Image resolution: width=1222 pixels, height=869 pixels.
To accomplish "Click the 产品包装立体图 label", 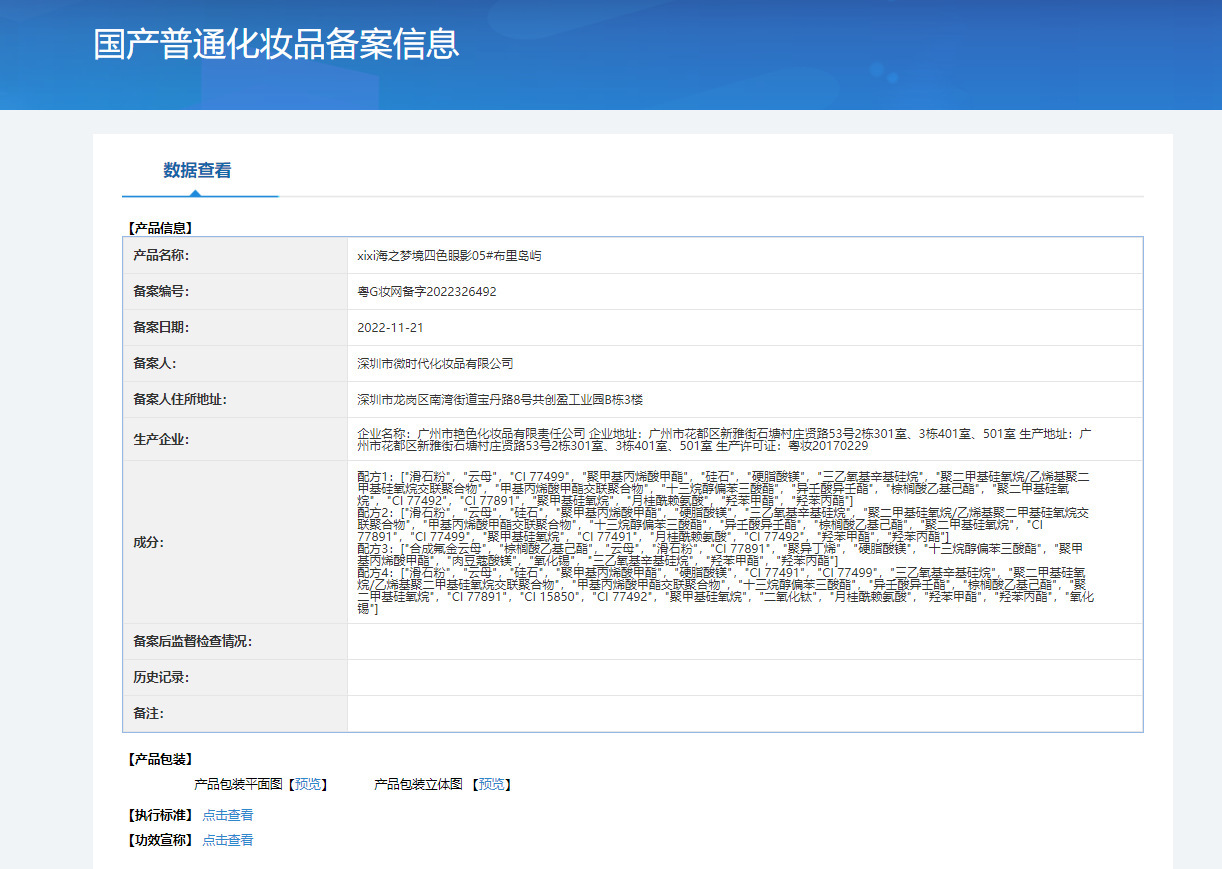I will point(418,784).
